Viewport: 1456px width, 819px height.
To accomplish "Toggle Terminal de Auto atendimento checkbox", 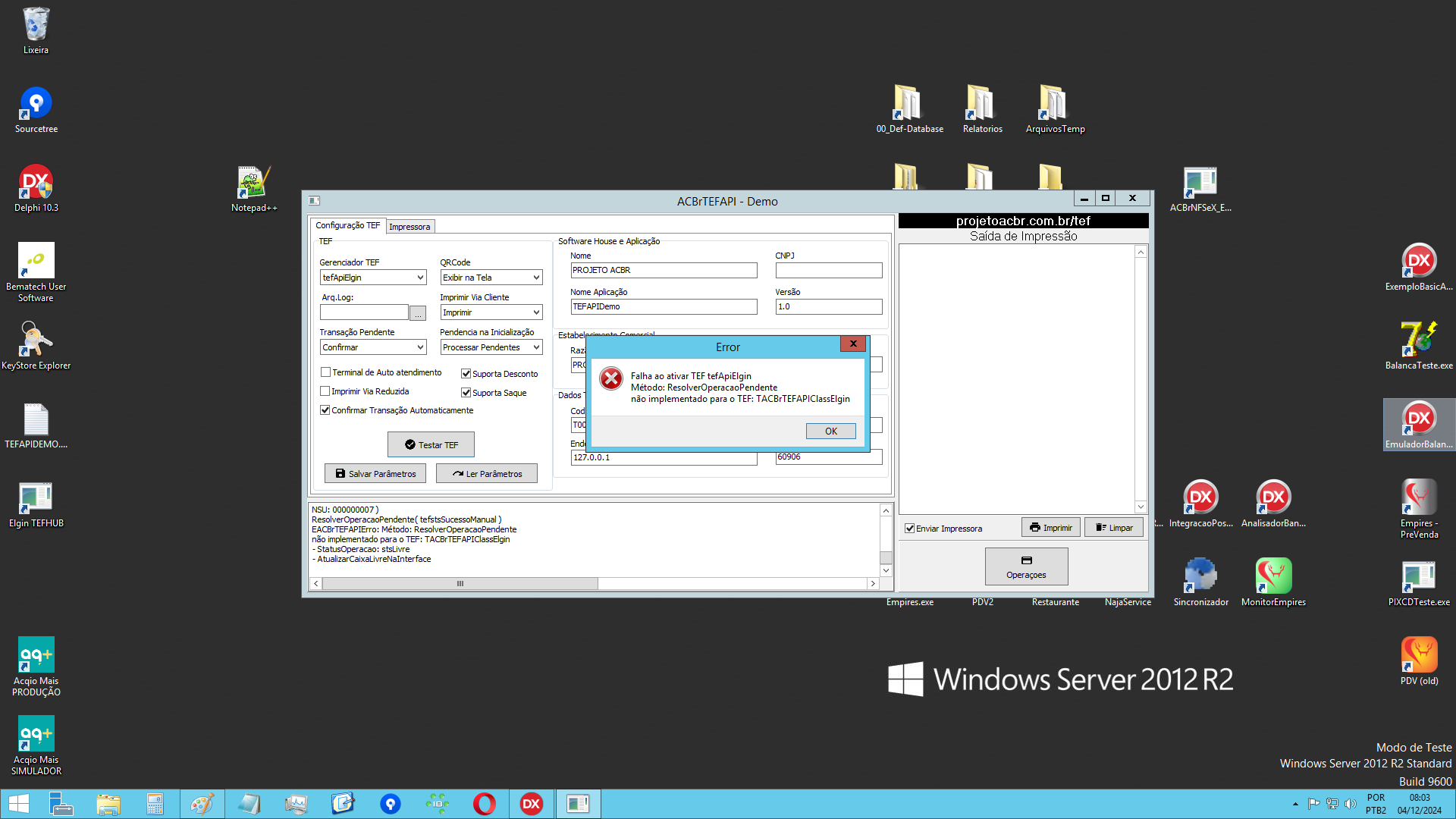I will coord(325,372).
